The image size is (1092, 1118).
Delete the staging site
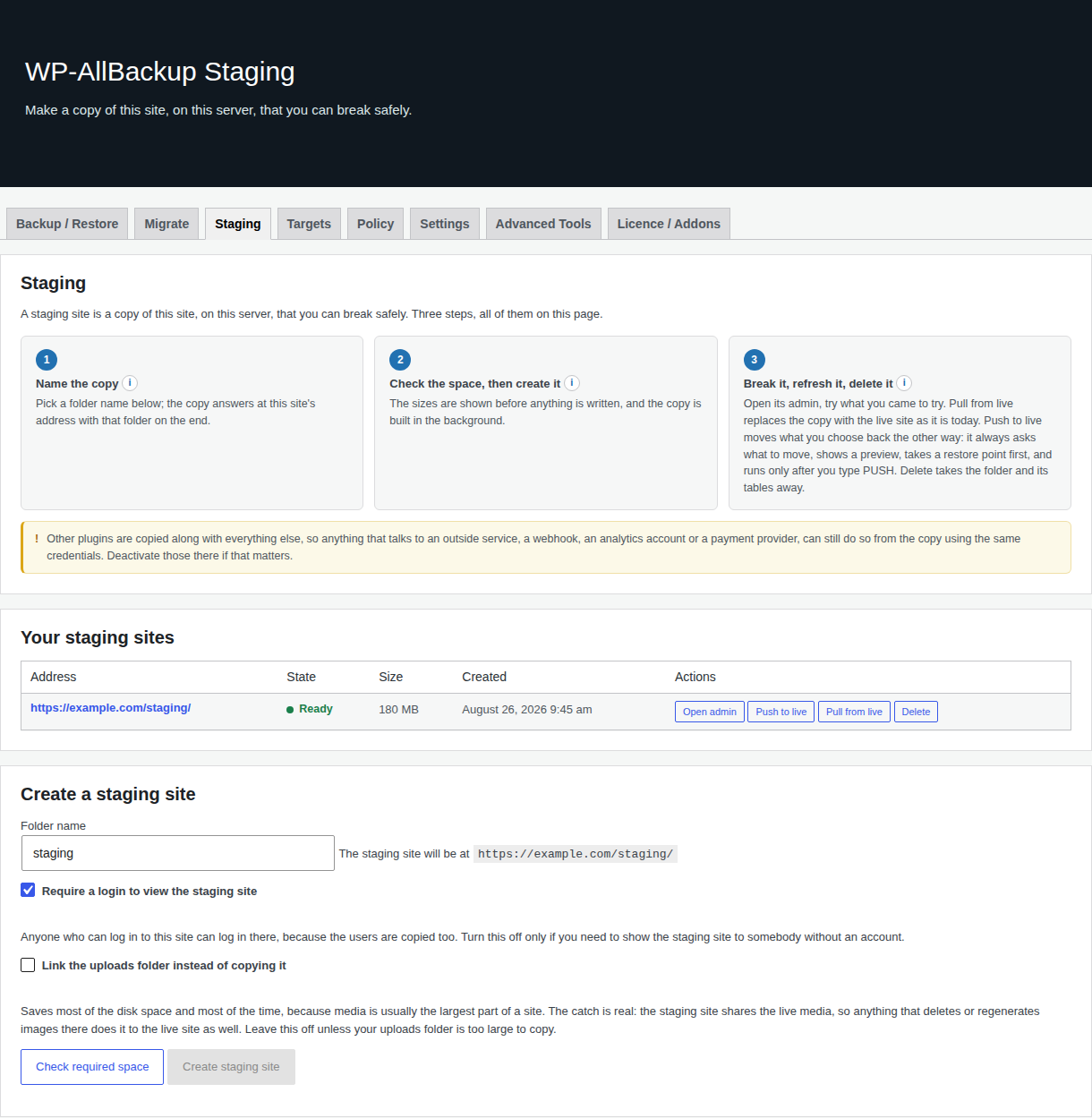916,712
